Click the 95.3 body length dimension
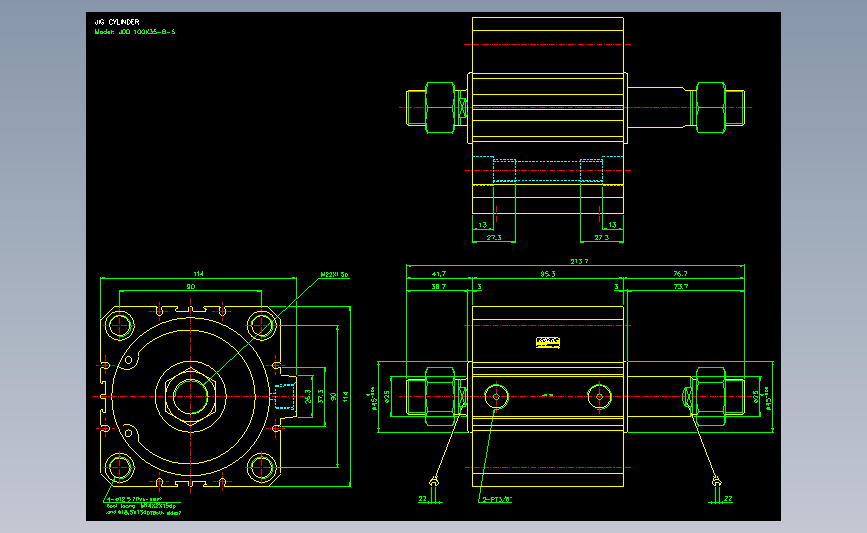This screenshot has width=867, height=533. point(548,274)
